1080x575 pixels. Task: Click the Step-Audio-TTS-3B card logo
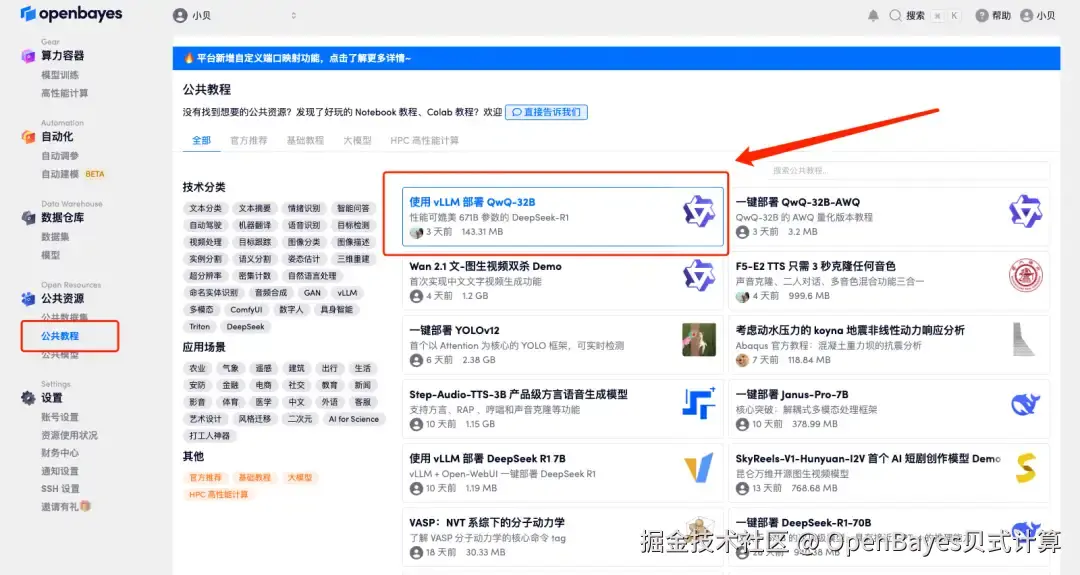click(698, 404)
